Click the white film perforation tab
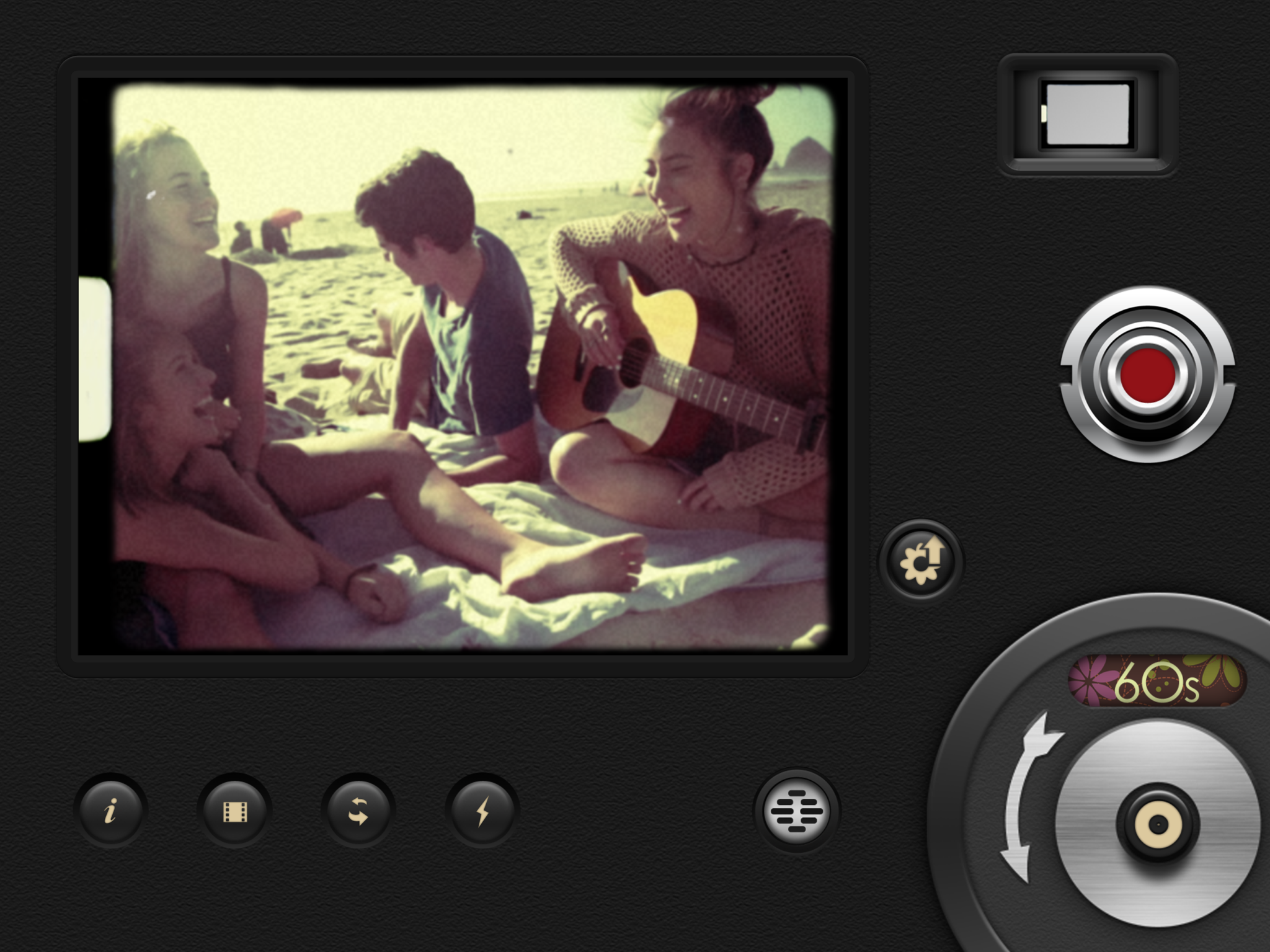Image resolution: width=1270 pixels, height=952 pixels. 94,360
